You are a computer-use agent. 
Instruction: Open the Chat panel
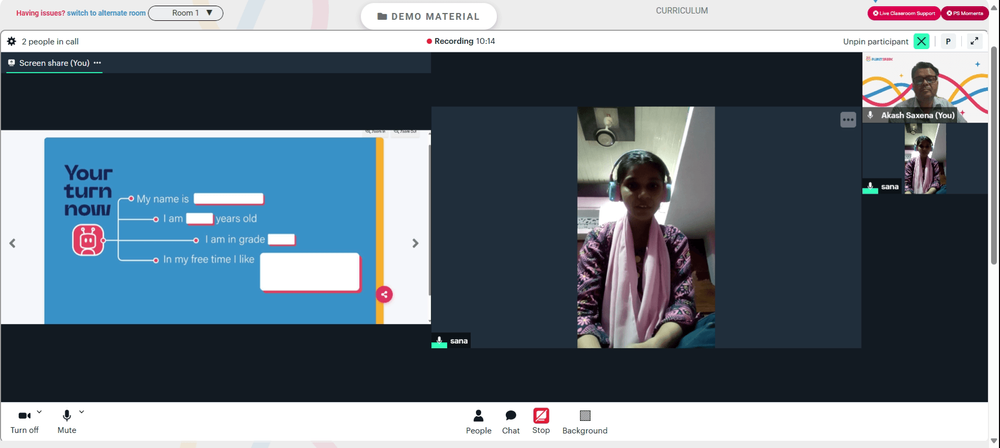[511, 422]
